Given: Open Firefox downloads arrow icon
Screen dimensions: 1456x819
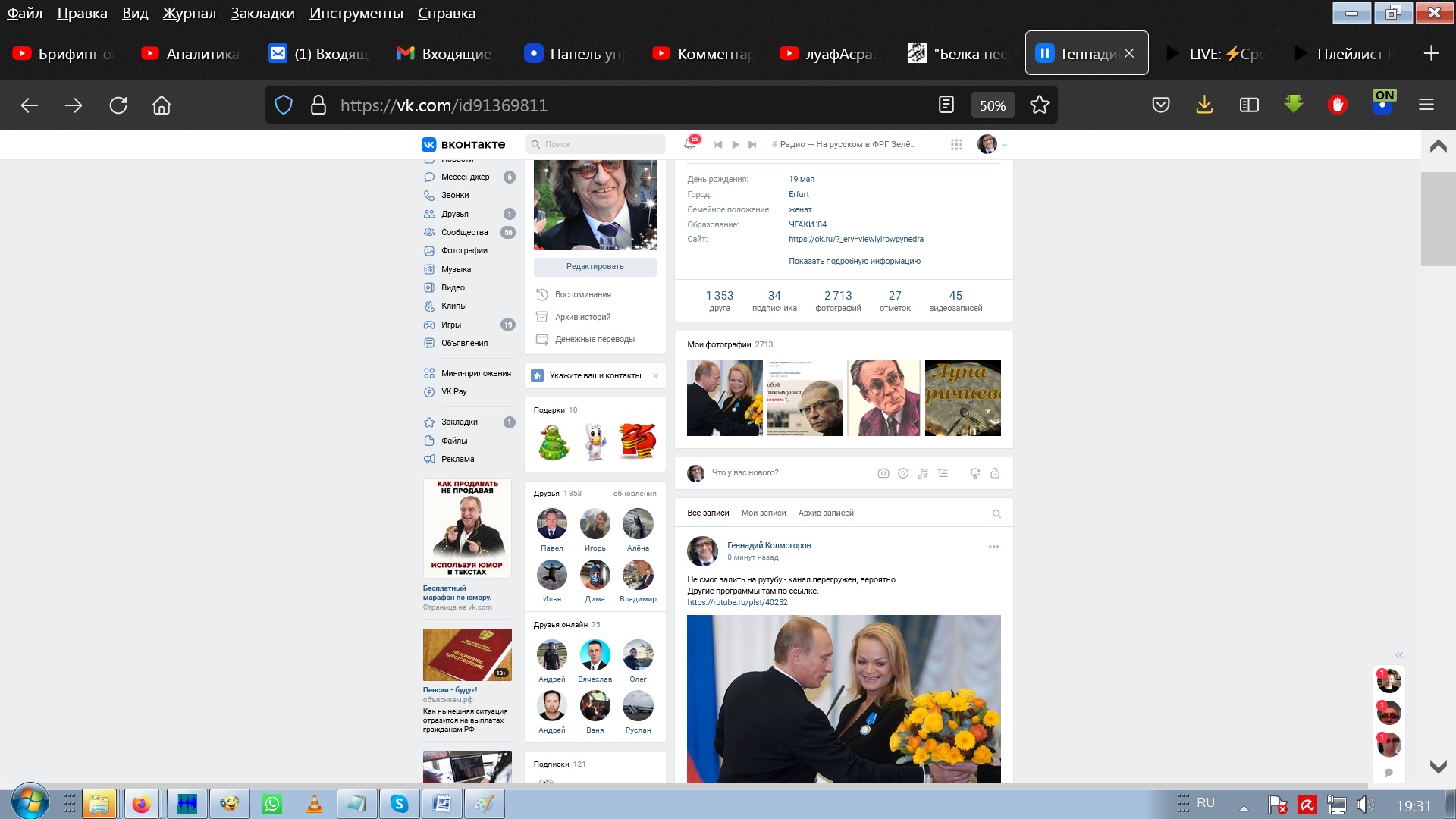Looking at the screenshot, I should coord(1204,105).
